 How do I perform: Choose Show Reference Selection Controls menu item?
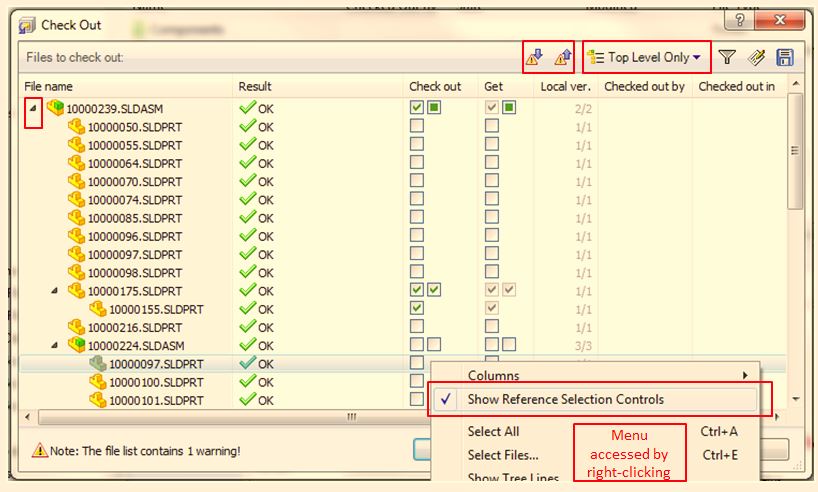(565, 400)
